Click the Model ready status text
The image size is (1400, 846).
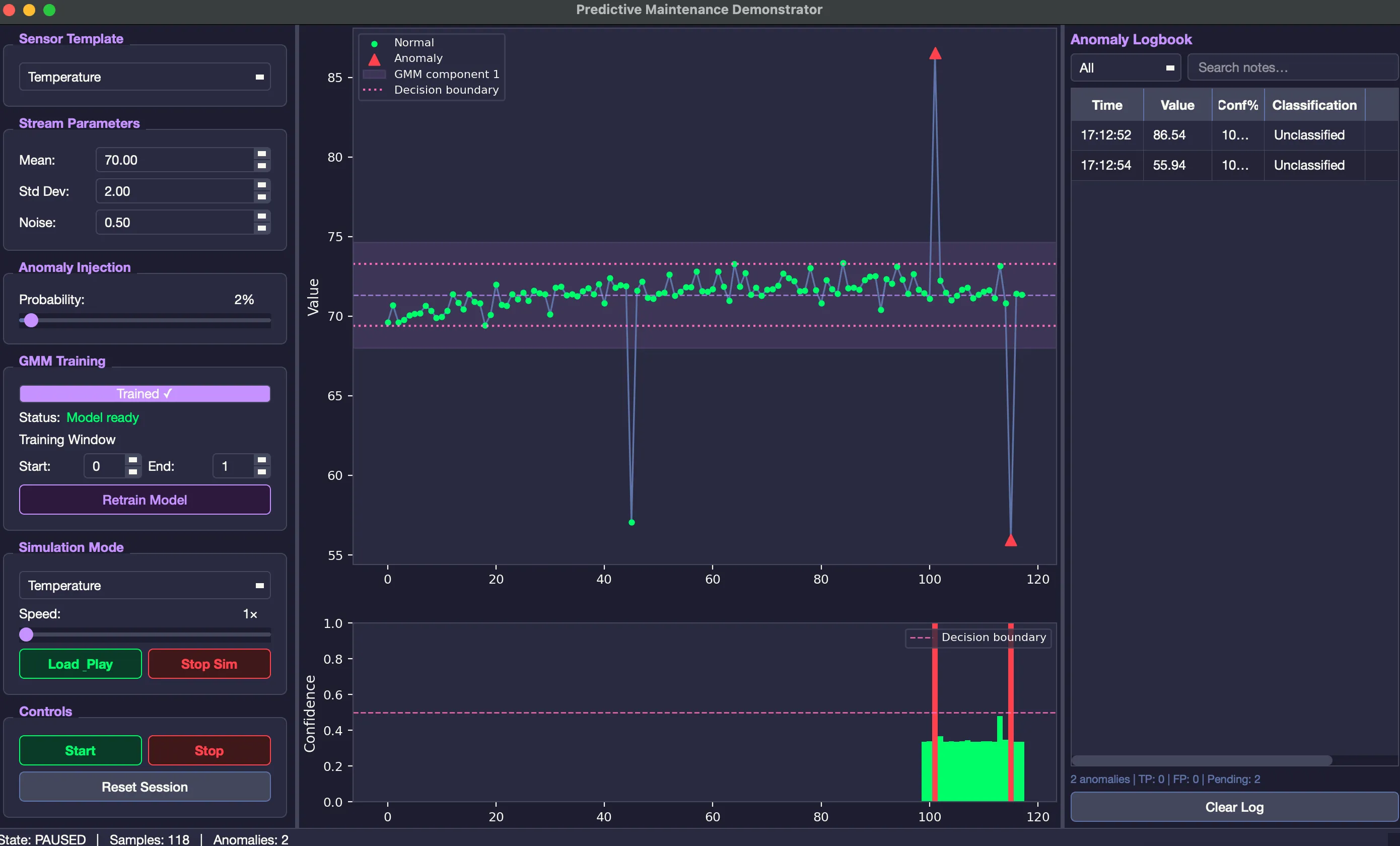tap(102, 417)
